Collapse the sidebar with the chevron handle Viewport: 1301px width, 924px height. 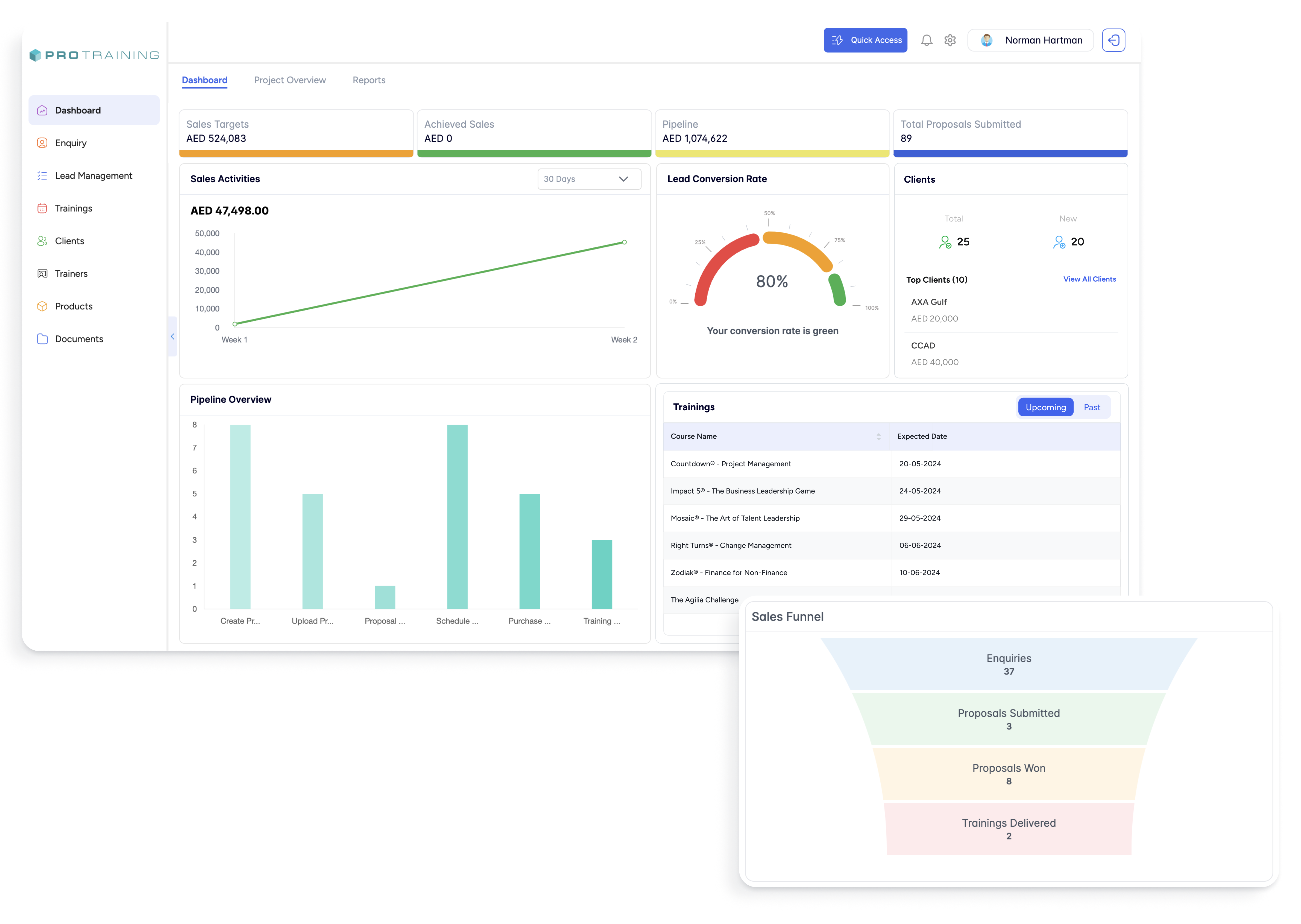(x=172, y=336)
